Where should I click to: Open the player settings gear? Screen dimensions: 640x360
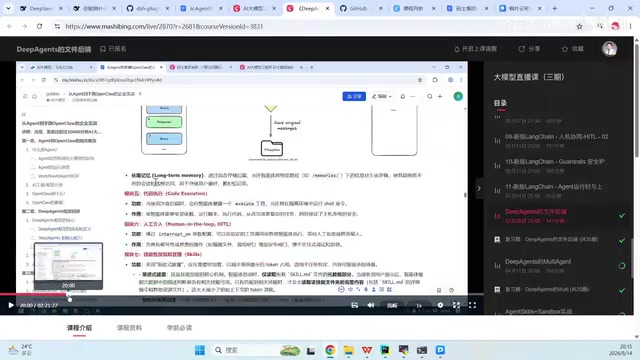(440, 305)
